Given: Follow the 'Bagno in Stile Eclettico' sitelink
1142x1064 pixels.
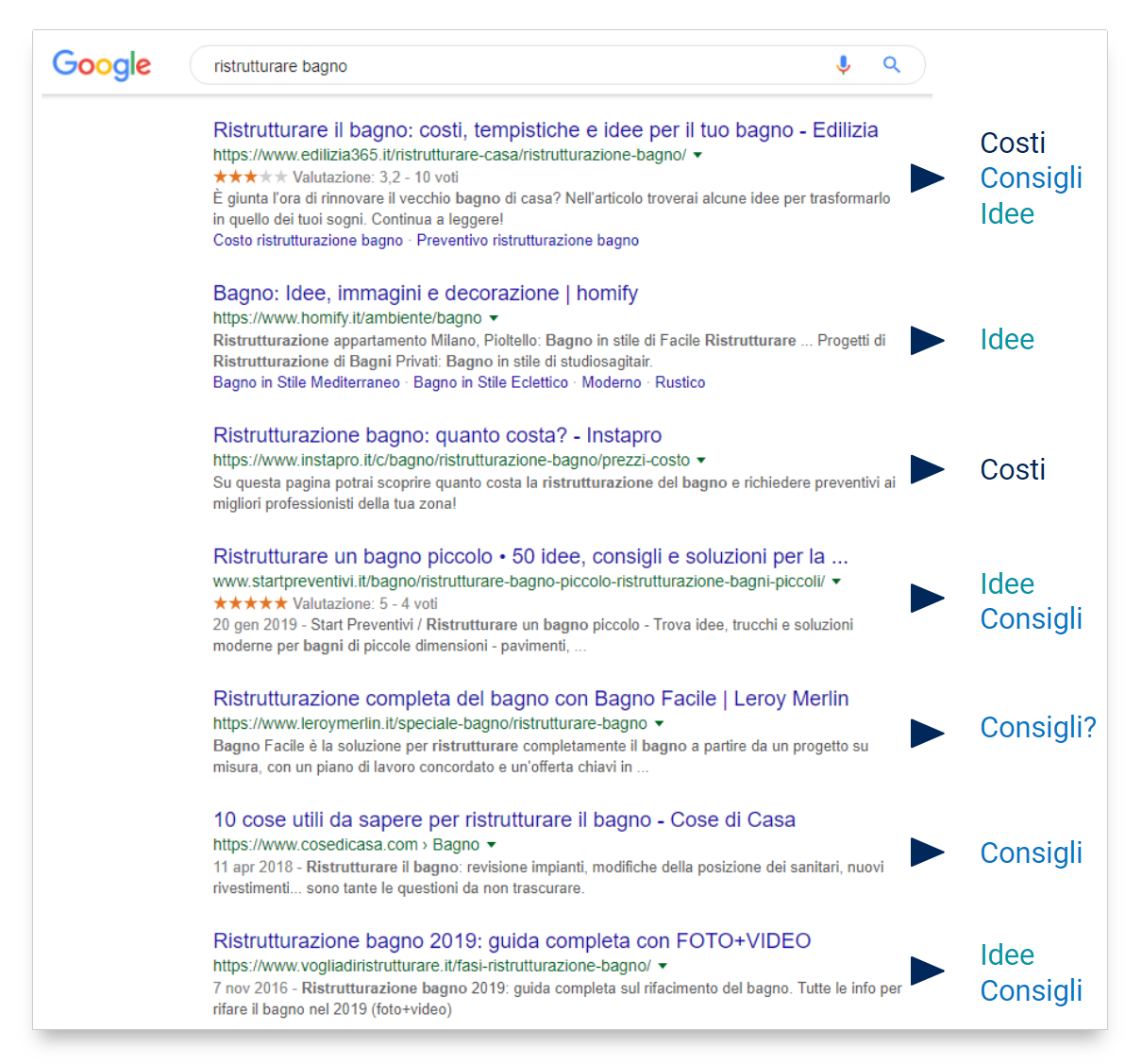Looking at the screenshot, I should tap(491, 382).
